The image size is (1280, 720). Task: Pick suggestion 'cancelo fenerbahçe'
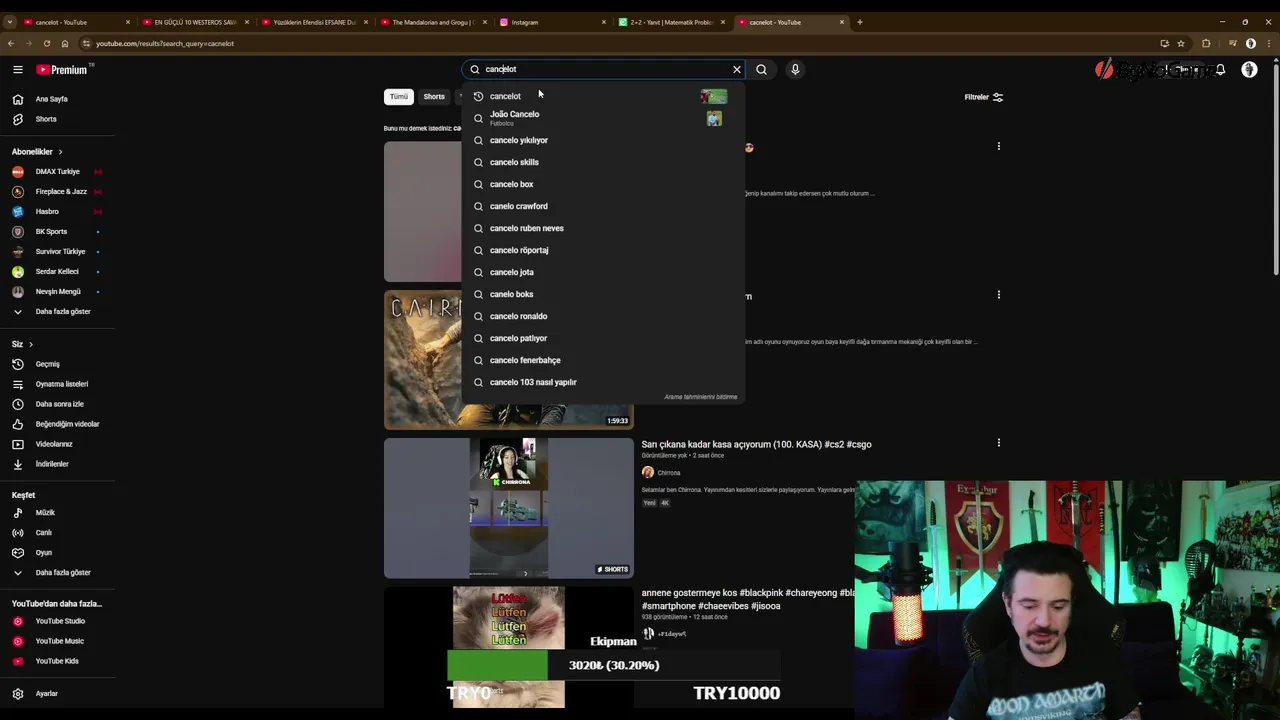604,360
